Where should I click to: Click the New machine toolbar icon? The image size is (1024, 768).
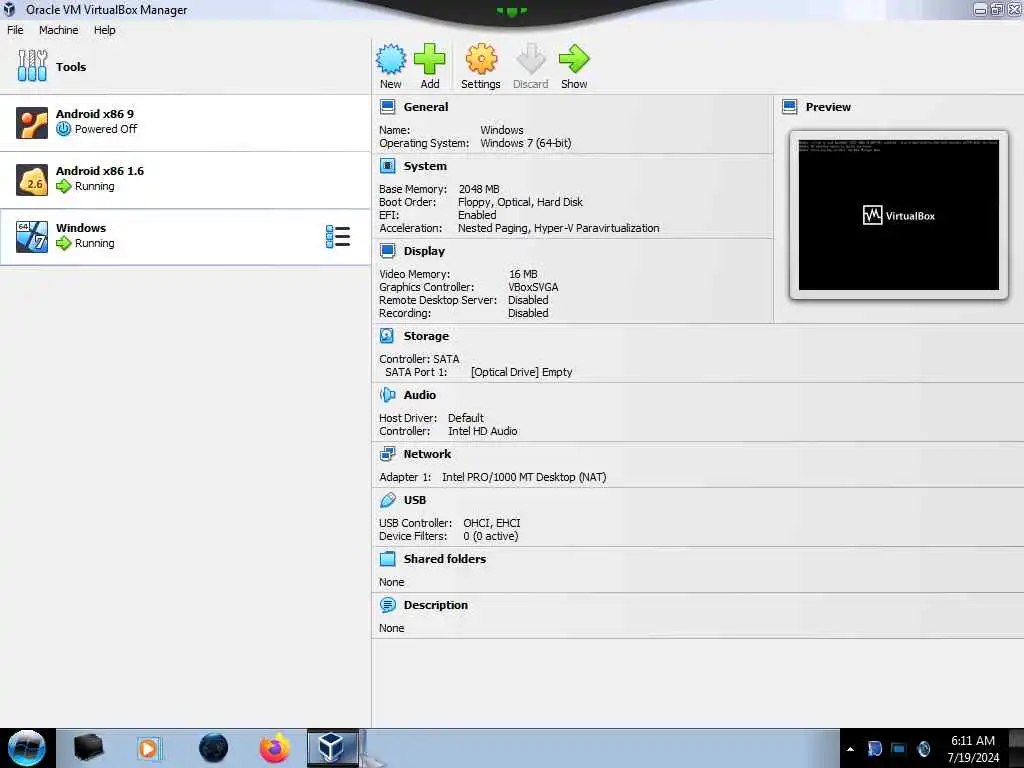tap(391, 59)
